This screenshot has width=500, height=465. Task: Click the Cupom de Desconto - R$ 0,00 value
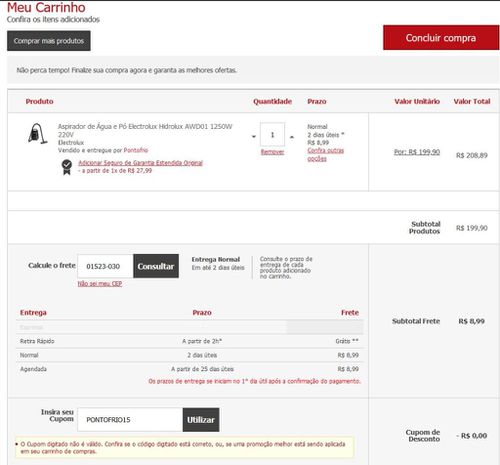(472, 436)
